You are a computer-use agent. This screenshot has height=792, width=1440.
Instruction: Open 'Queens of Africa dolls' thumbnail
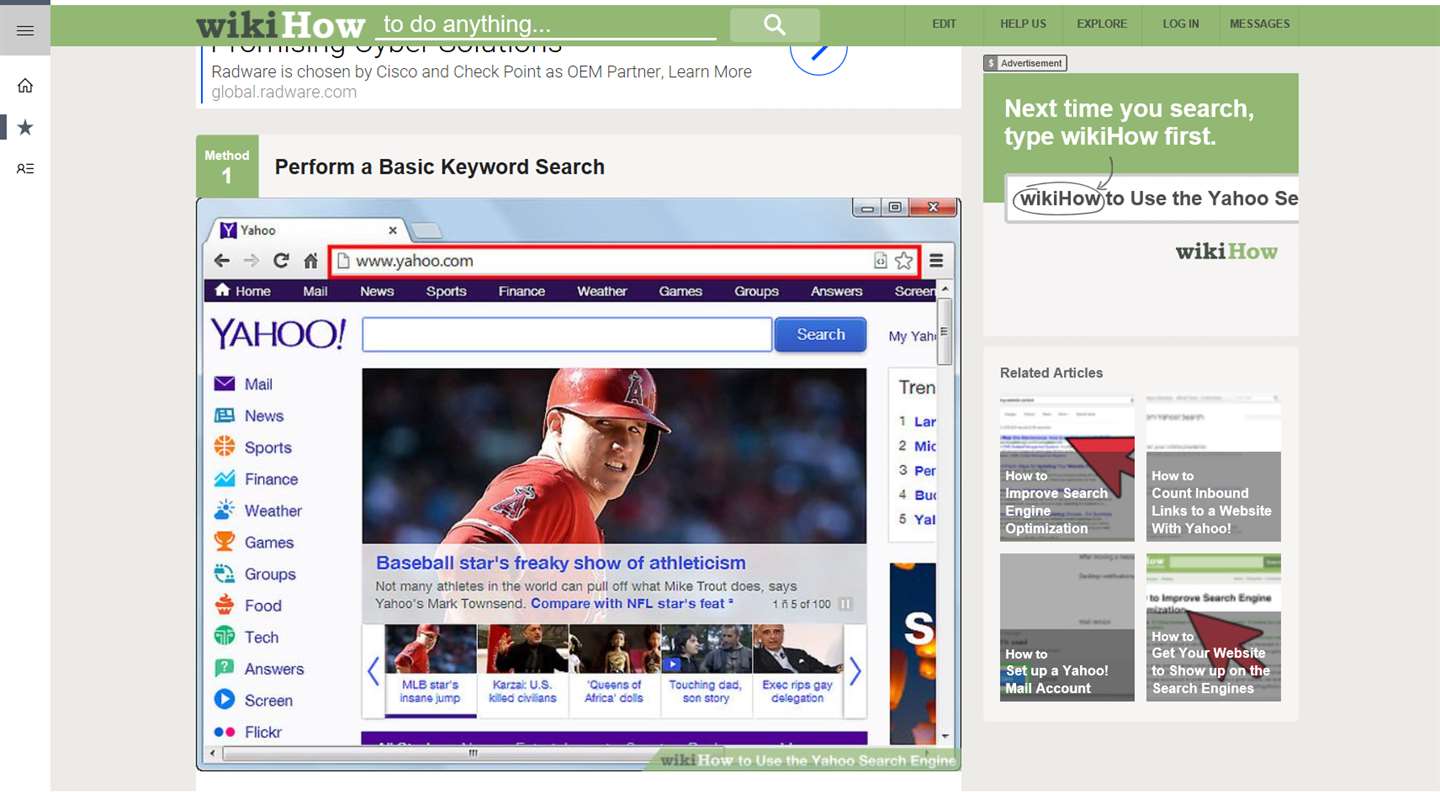click(615, 667)
